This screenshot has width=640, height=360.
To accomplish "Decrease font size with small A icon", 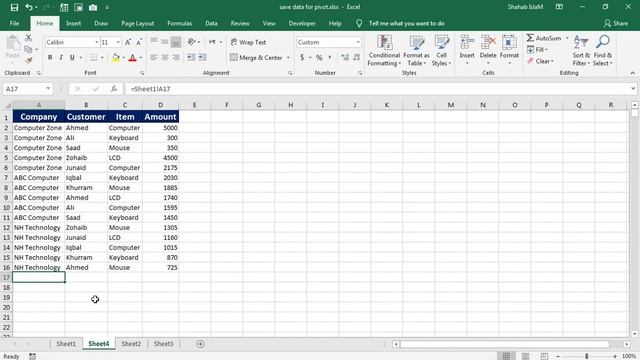I will pyautogui.click(x=139, y=42).
